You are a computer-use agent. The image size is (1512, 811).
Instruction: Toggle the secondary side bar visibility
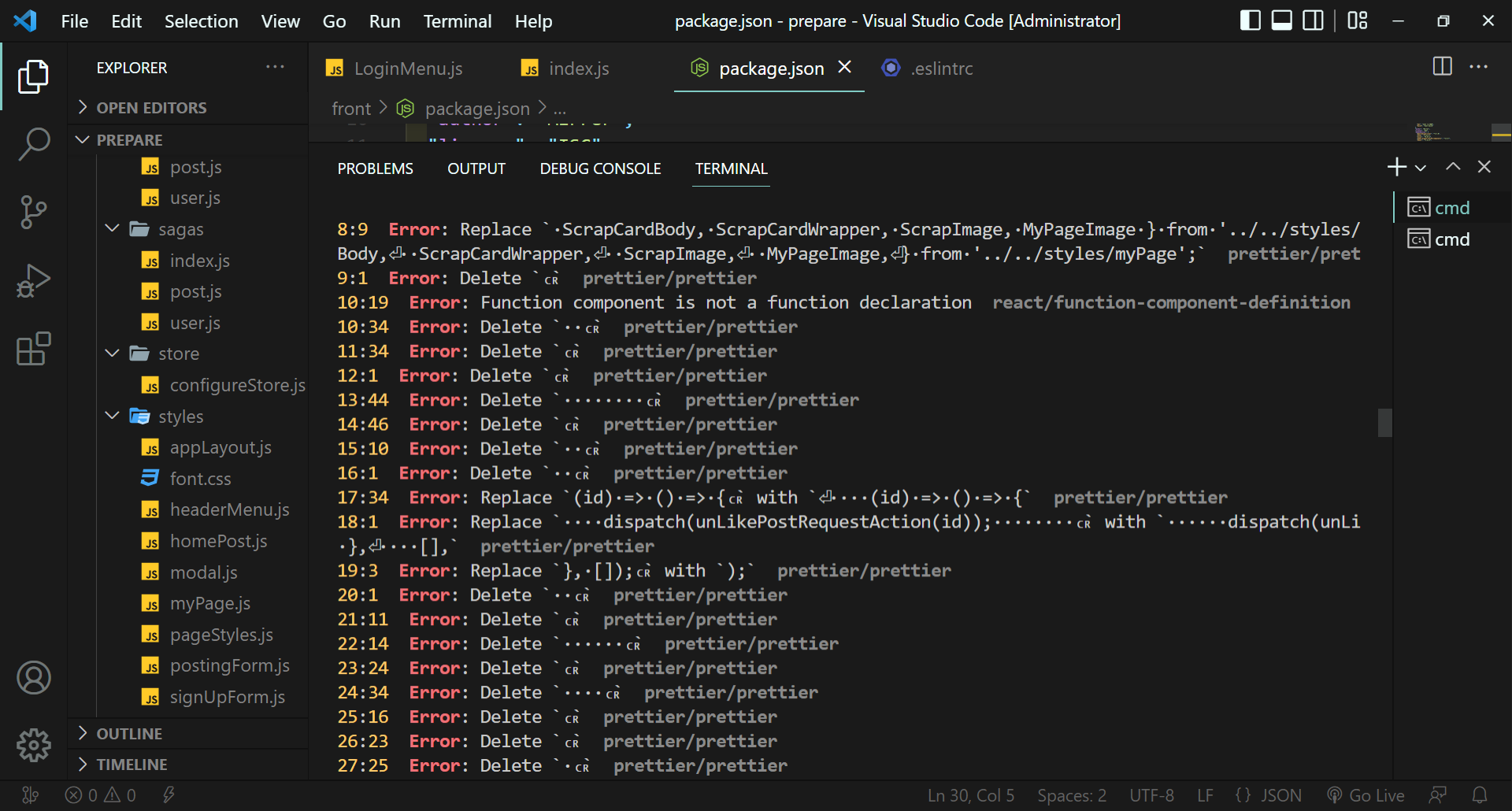[1313, 20]
